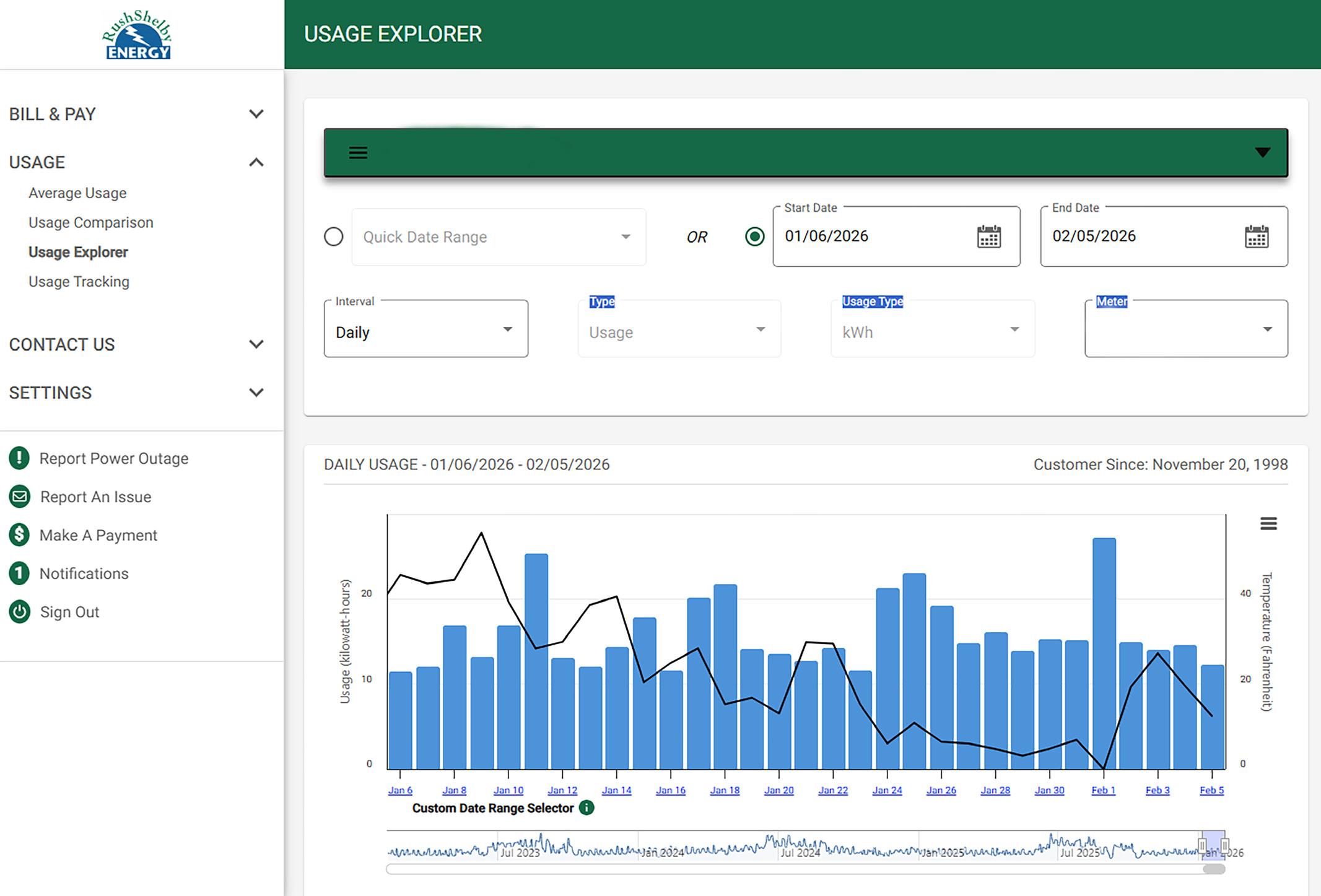Viewport: 1321px width, 896px height.
Task: Select the Quick Date Range radio button
Action: click(x=334, y=237)
